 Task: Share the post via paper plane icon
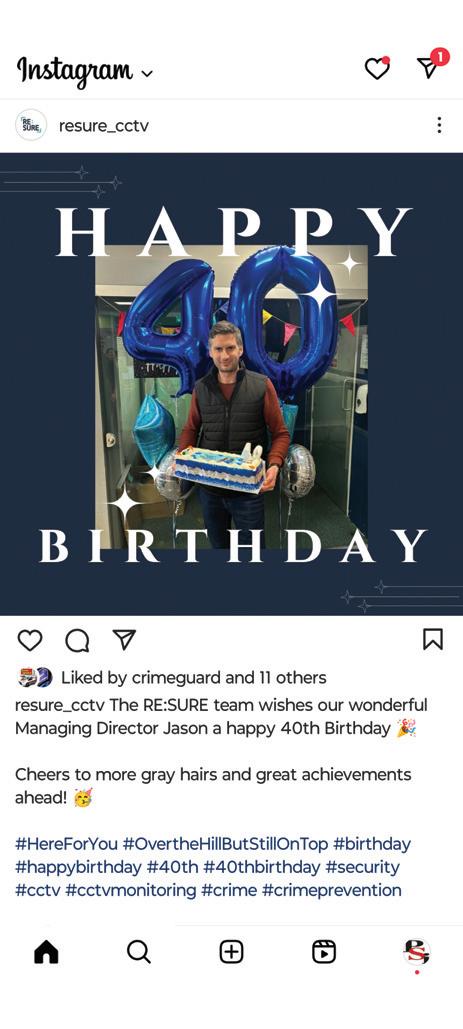(124, 639)
